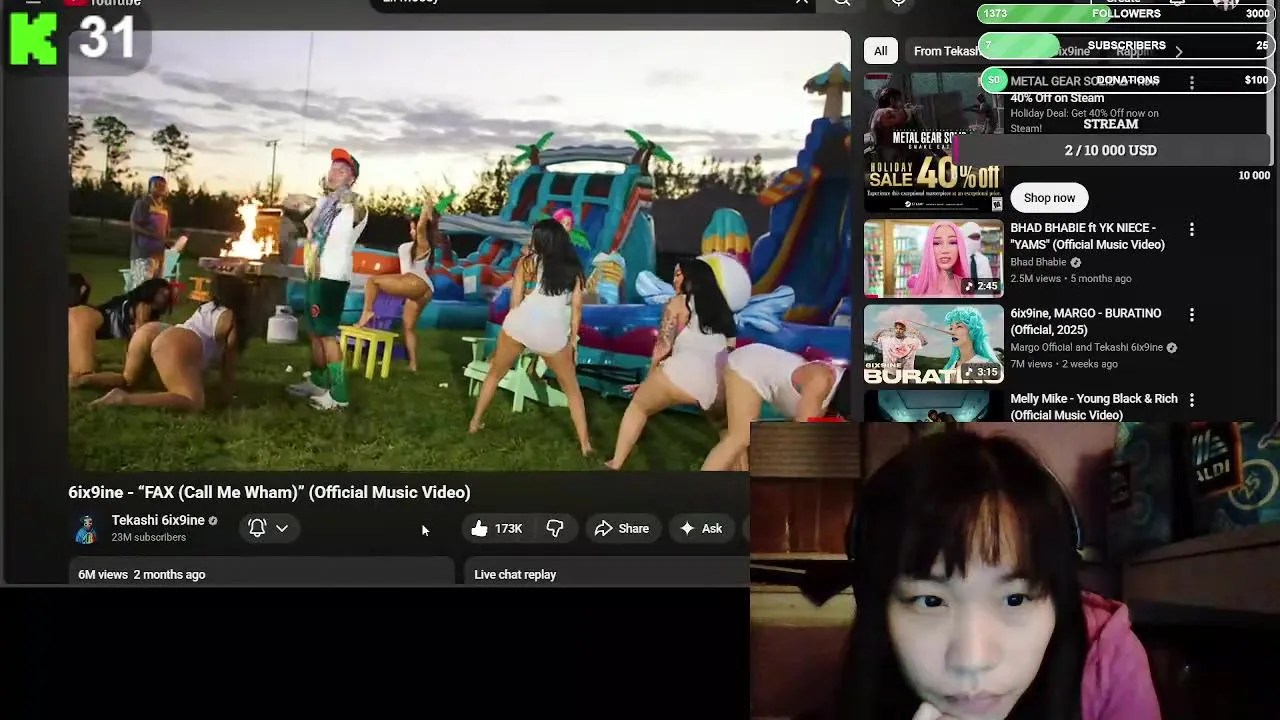Expand the notification options chevron

click(282, 528)
